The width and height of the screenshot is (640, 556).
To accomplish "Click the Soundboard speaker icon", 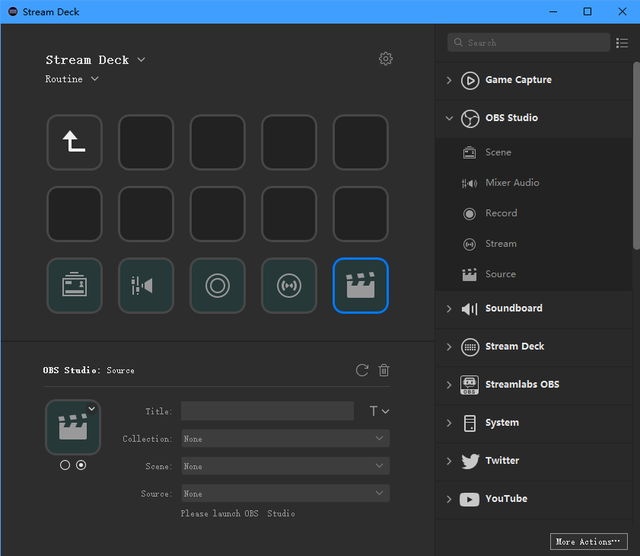I will pyautogui.click(x=470, y=309).
